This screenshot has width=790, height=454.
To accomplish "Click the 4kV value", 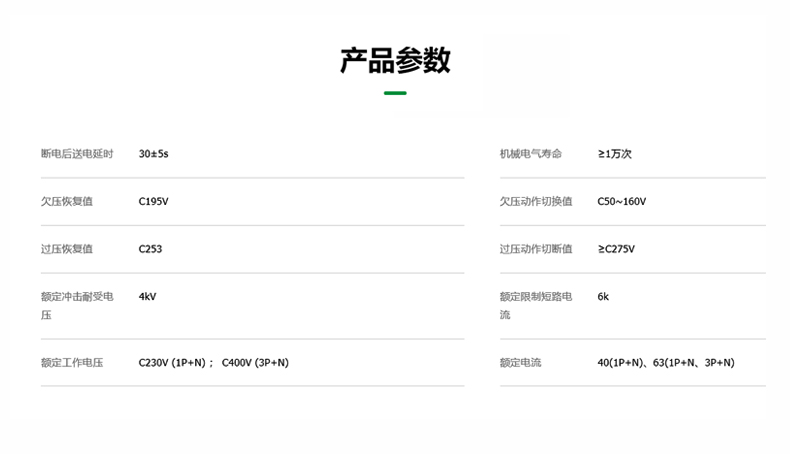I will pyautogui.click(x=147, y=297).
